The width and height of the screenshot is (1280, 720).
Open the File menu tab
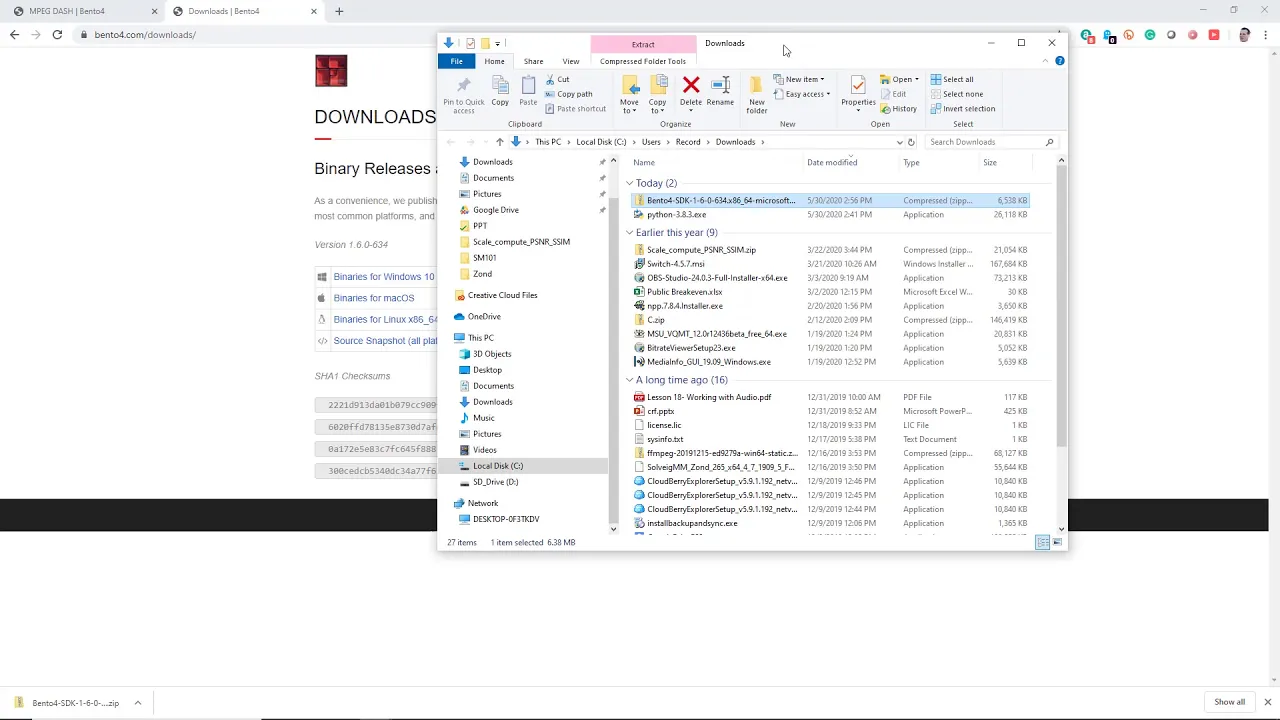456,61
